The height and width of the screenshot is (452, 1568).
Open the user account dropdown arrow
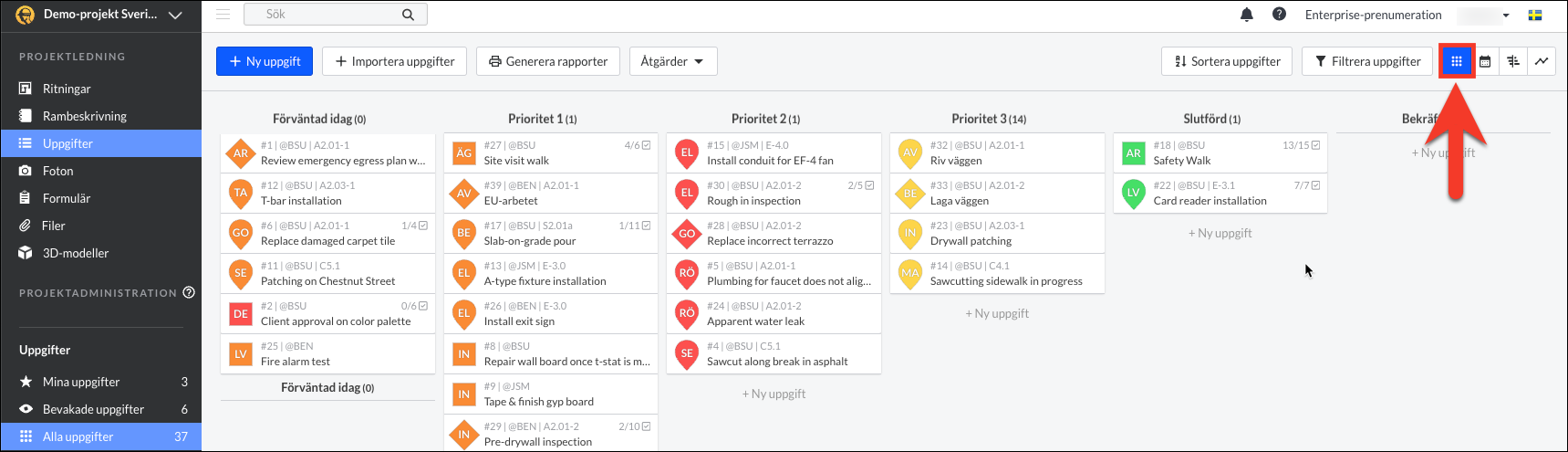(1506, 15)
